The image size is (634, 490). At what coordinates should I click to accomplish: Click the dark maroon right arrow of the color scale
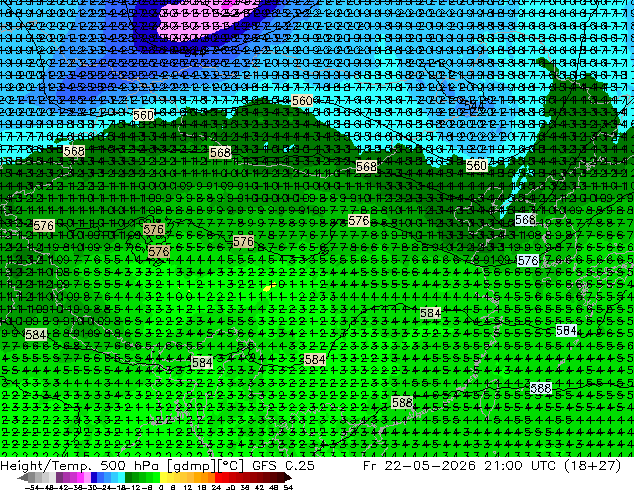[288, 477]
